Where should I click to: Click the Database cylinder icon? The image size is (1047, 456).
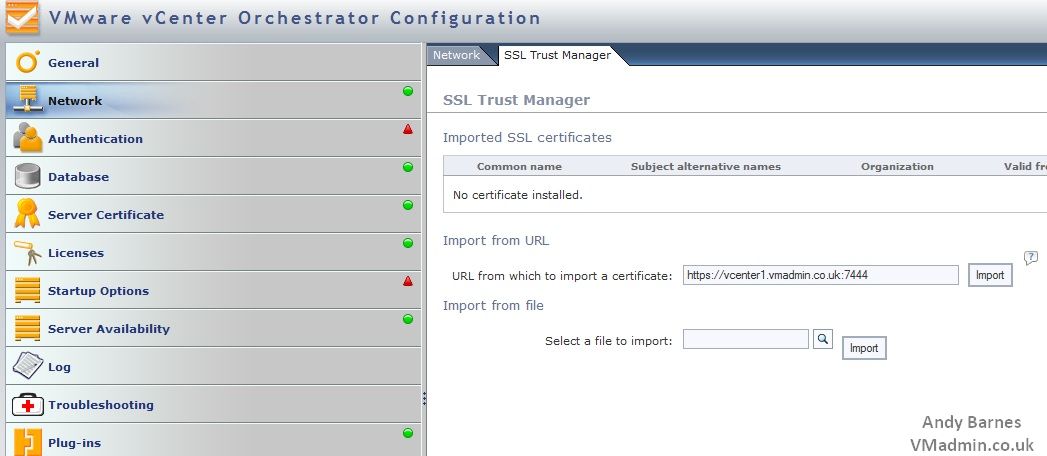pos(27,177)
